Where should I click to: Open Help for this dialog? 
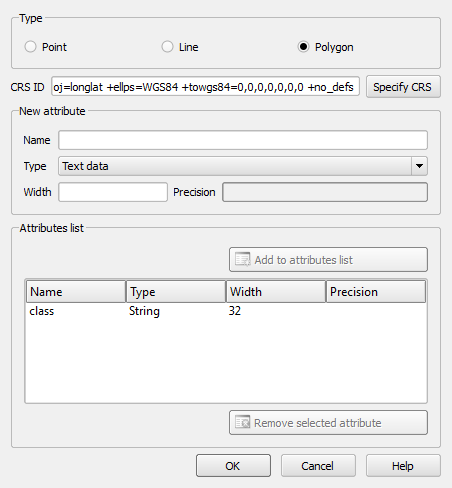pos(403,466)
